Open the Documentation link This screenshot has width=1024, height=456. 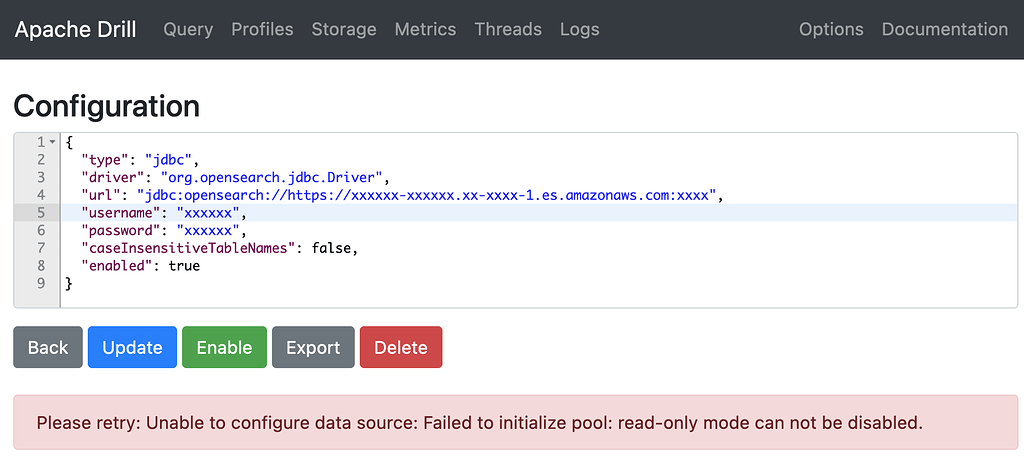945,29
